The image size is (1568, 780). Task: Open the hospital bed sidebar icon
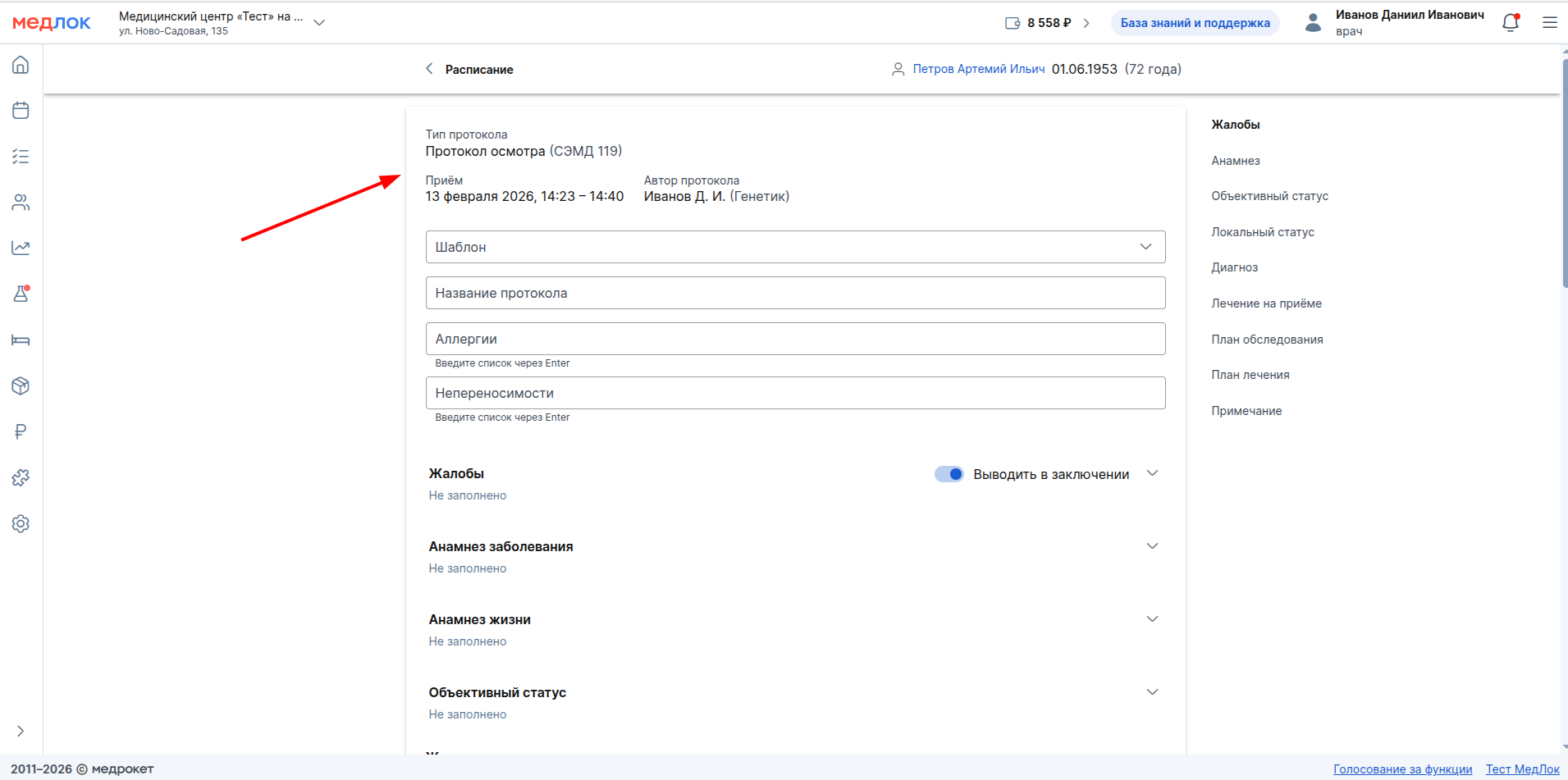[21, 340]
